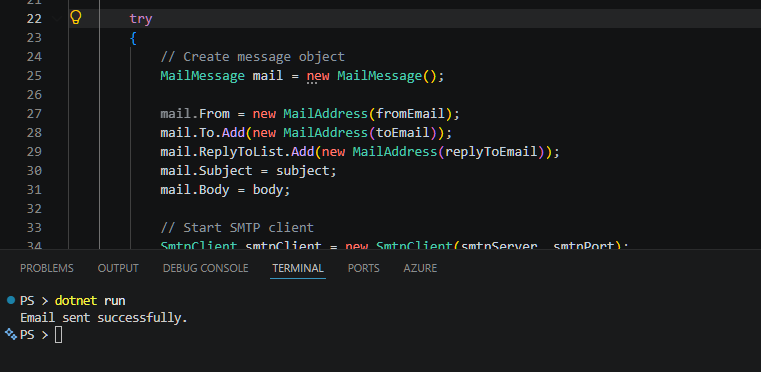
Task: Click the squiggle-underlined 'new' on line 25
Action: (318, 76)
